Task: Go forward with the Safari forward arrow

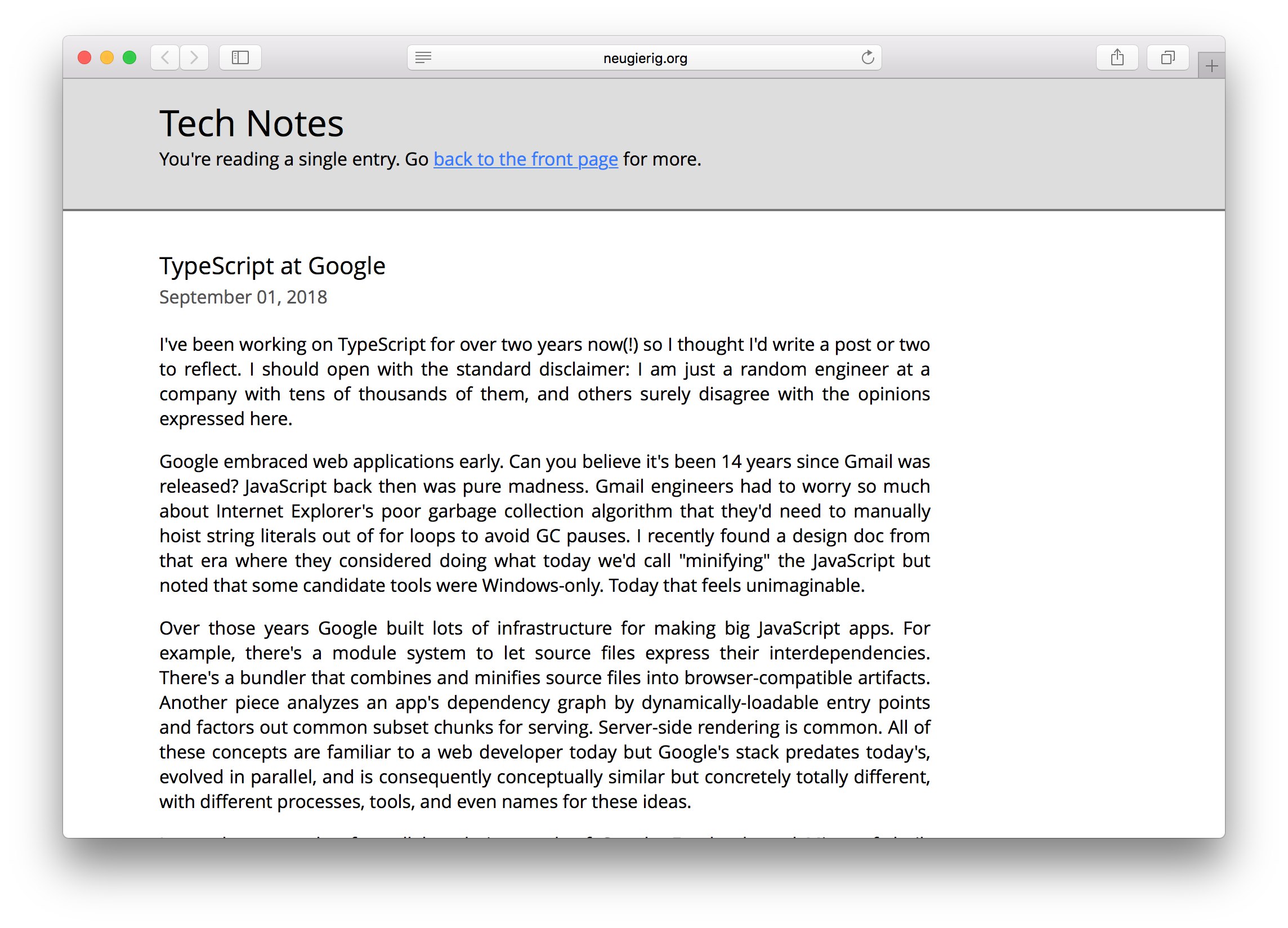Action: pos(194,57)
